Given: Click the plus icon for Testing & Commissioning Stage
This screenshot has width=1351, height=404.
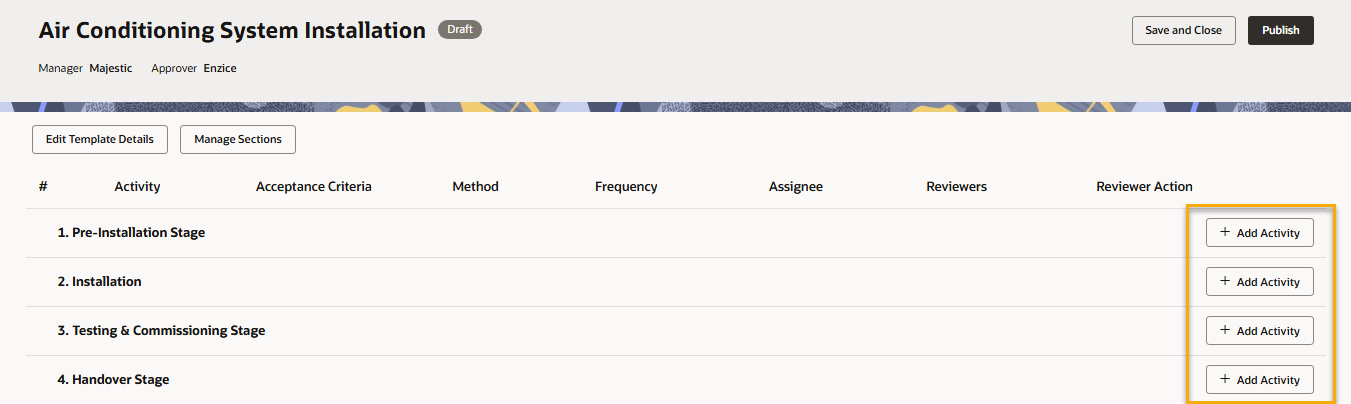Looking at the screenshot, I should click(x=1225, y=330).
